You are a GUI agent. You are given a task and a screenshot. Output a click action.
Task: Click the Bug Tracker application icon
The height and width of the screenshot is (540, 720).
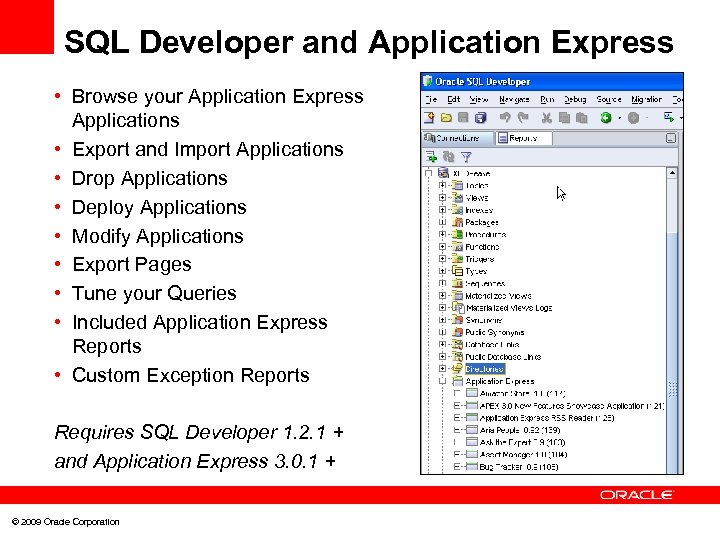pos(472,467)
